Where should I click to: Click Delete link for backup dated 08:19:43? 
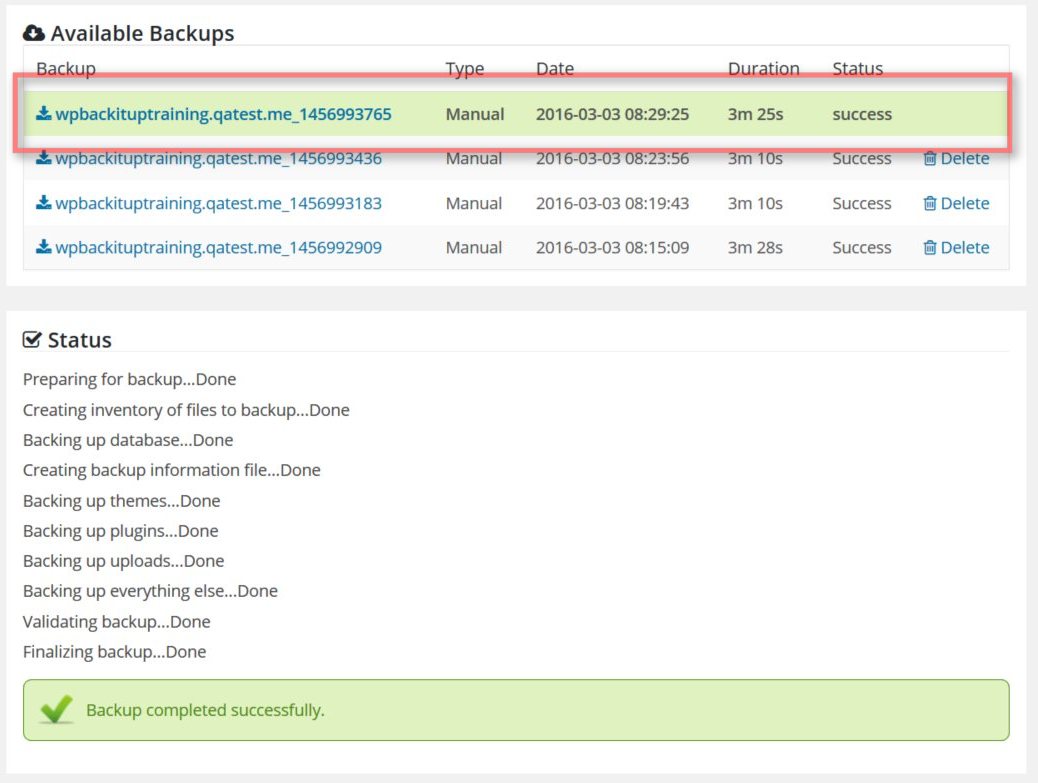965,203
